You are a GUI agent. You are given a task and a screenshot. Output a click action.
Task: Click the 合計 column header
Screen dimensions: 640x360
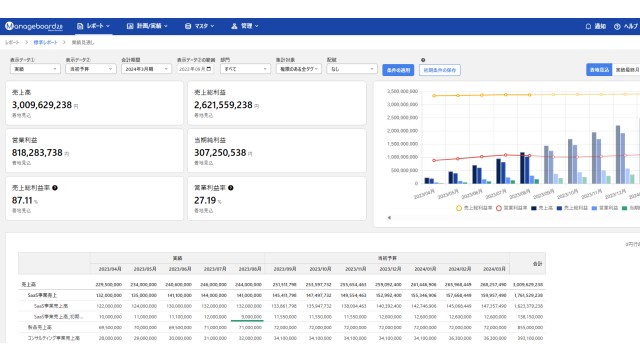pyautogui.click(x=537, y=264)
